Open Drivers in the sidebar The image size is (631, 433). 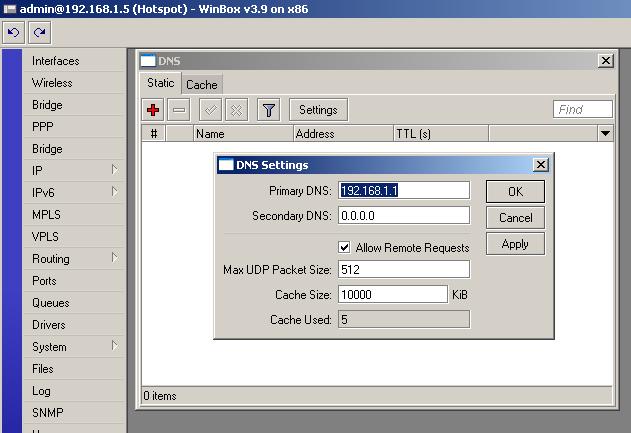click(x=74, y=325)
